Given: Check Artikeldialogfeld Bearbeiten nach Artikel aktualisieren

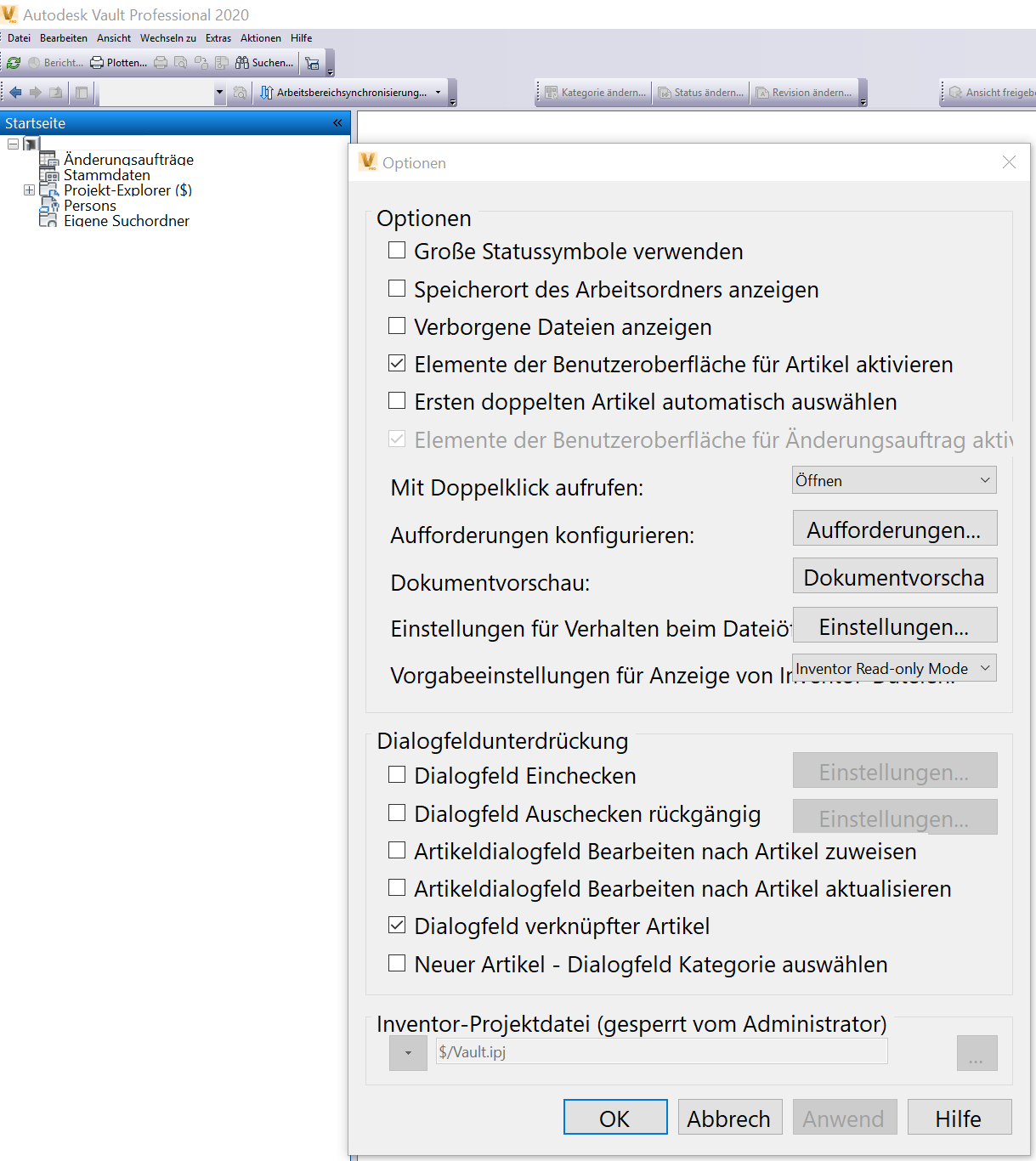Looking at the screenshot, I should point(397,887).
